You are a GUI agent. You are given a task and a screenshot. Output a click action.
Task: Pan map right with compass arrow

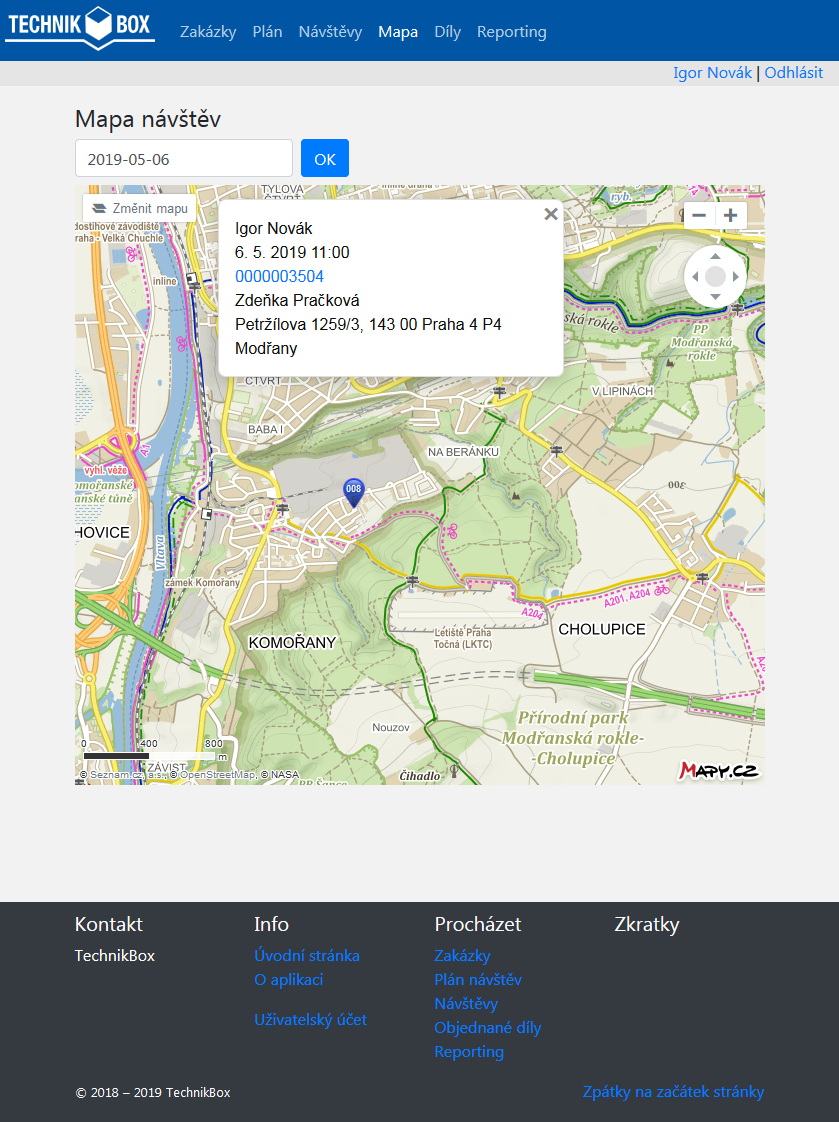point(736,276)
